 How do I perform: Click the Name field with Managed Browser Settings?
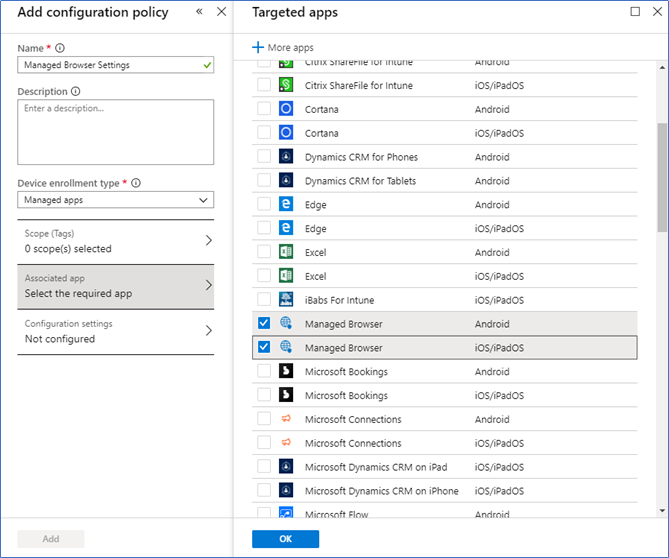click(116, 65)
